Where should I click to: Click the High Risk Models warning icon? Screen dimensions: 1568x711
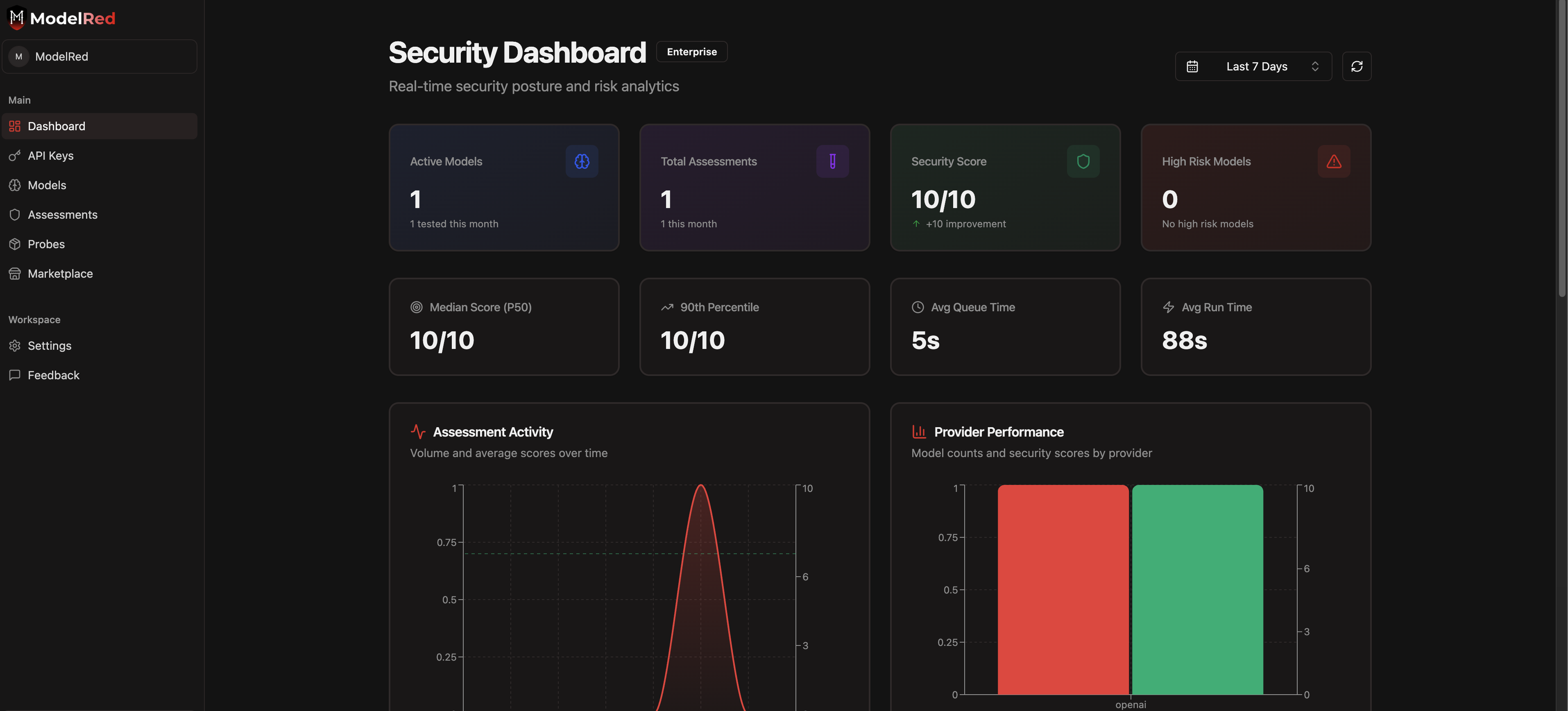1334,161
